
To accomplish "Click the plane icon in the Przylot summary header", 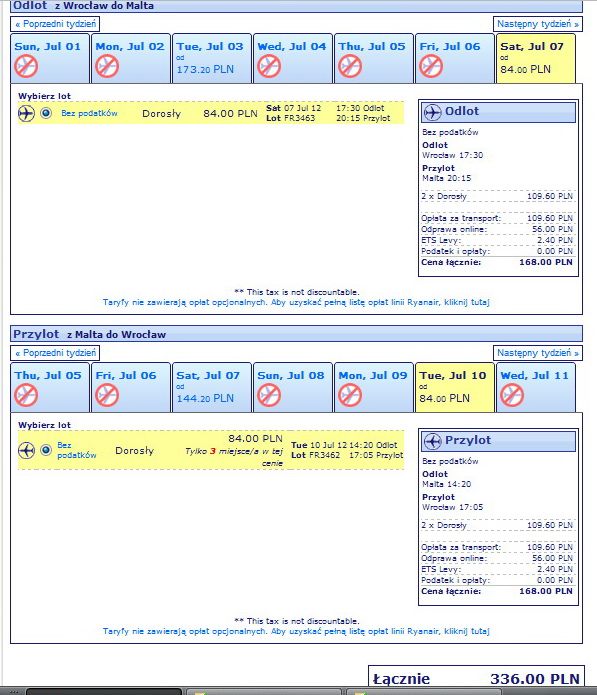I will pyautogui.click(x=432, y=441).
